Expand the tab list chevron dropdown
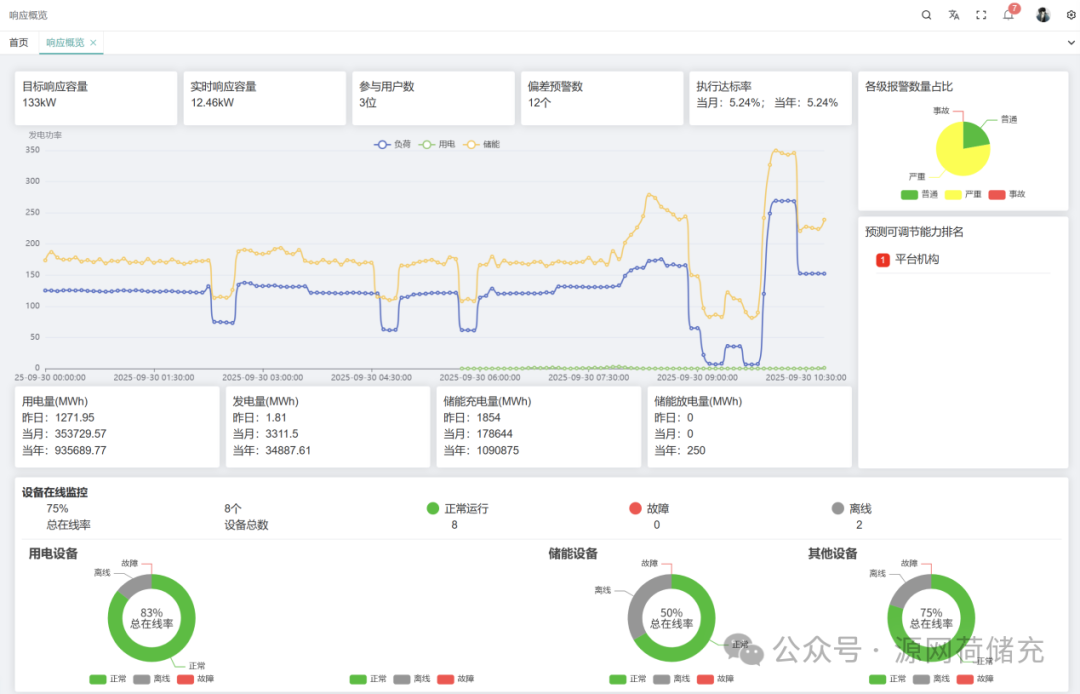The width and height of the screenshot is (1080, 694). tap(1071, 43)
